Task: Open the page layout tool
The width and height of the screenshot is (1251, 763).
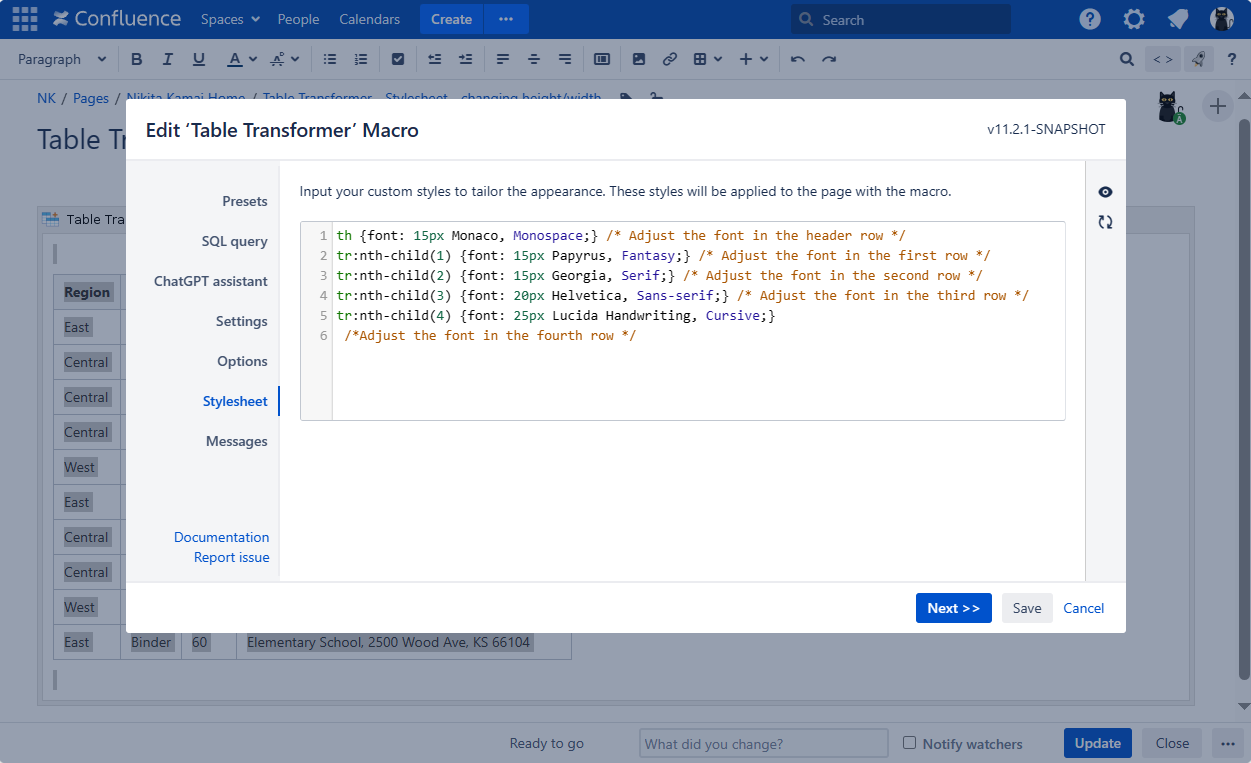Action: 602,59
